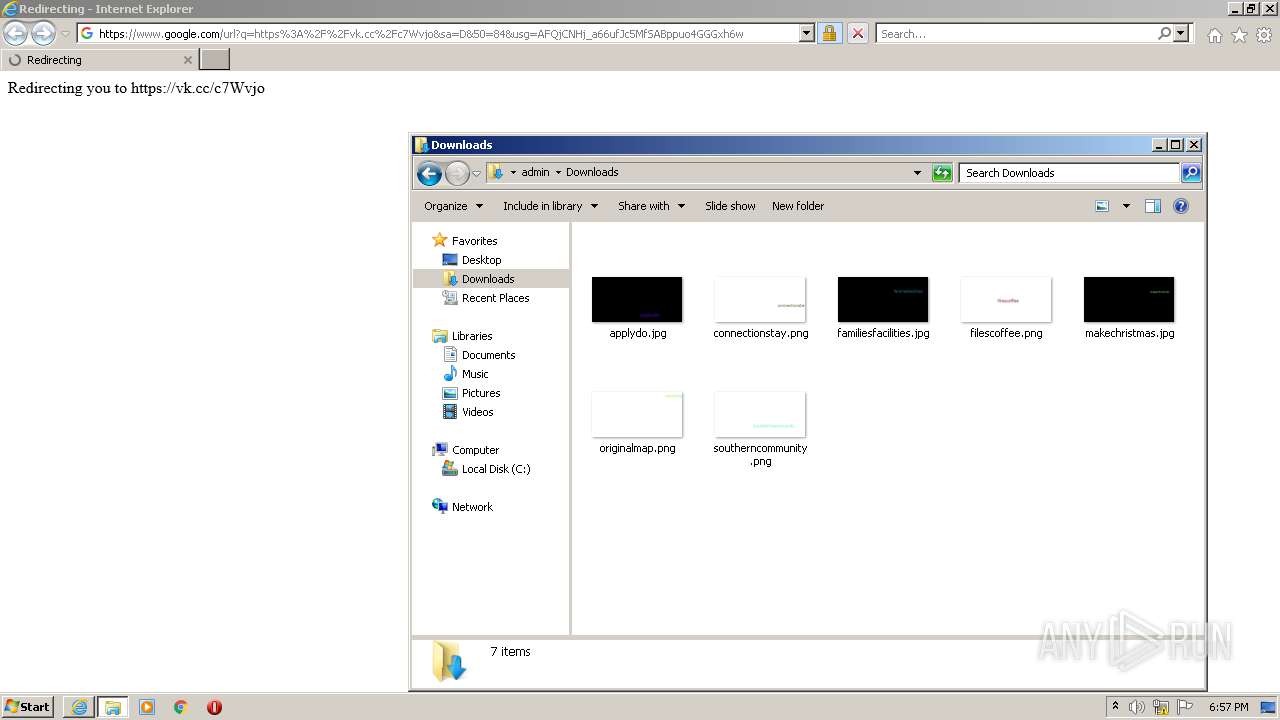Click the Downloads breadcrumb segment

592,172
